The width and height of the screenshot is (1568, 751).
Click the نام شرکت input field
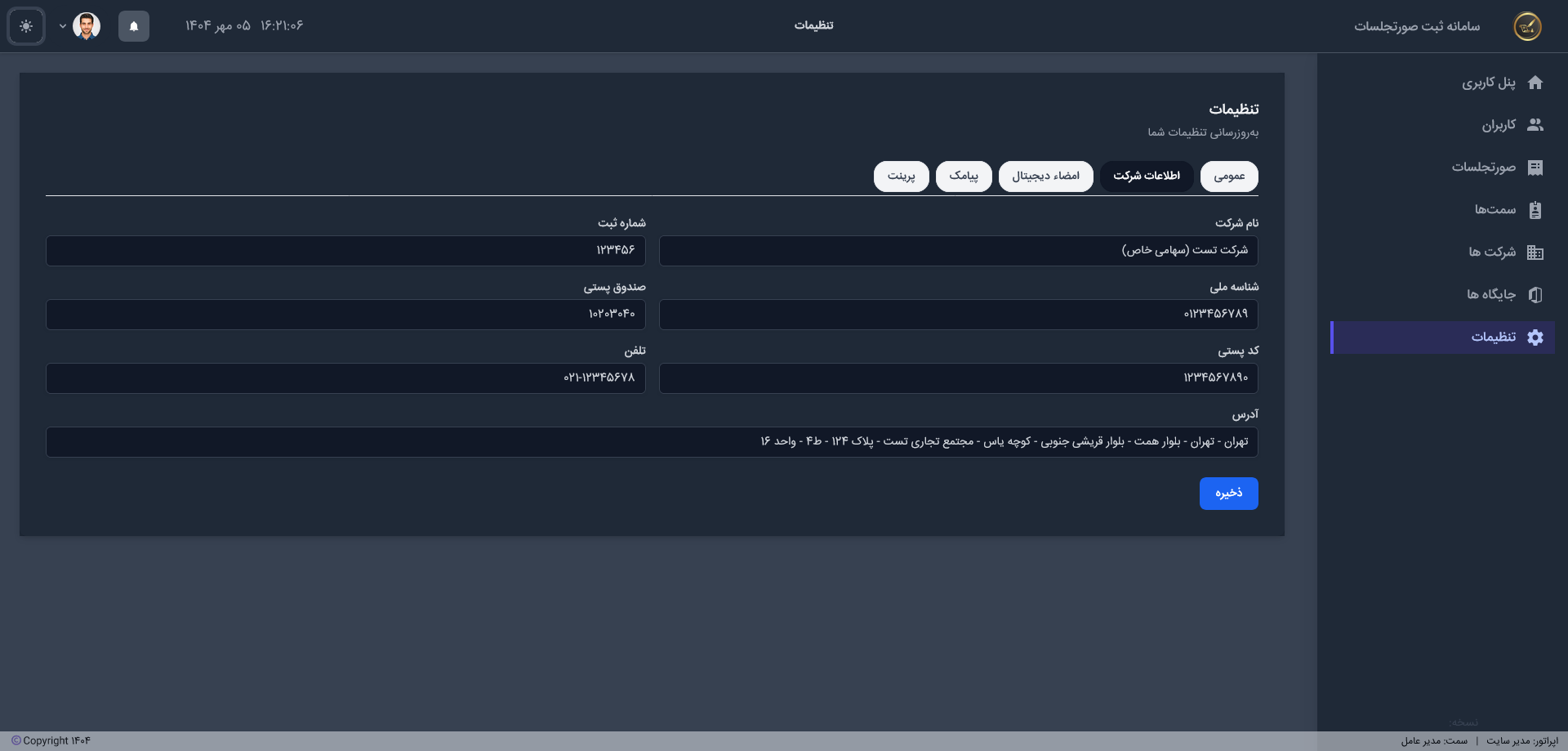click(958, 251)
